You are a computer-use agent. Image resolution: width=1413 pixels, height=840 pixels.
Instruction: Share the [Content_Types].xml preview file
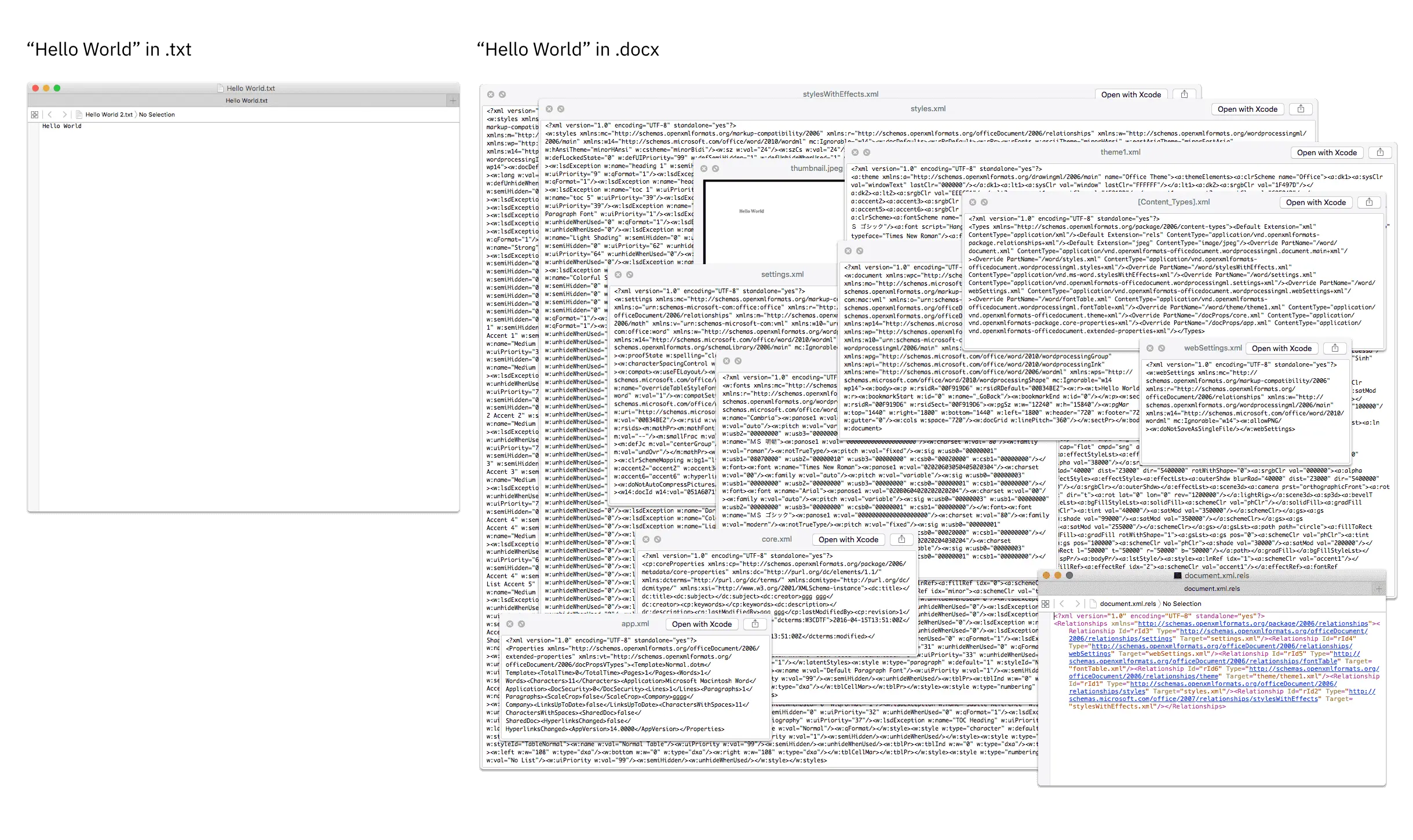[1369, 202]
